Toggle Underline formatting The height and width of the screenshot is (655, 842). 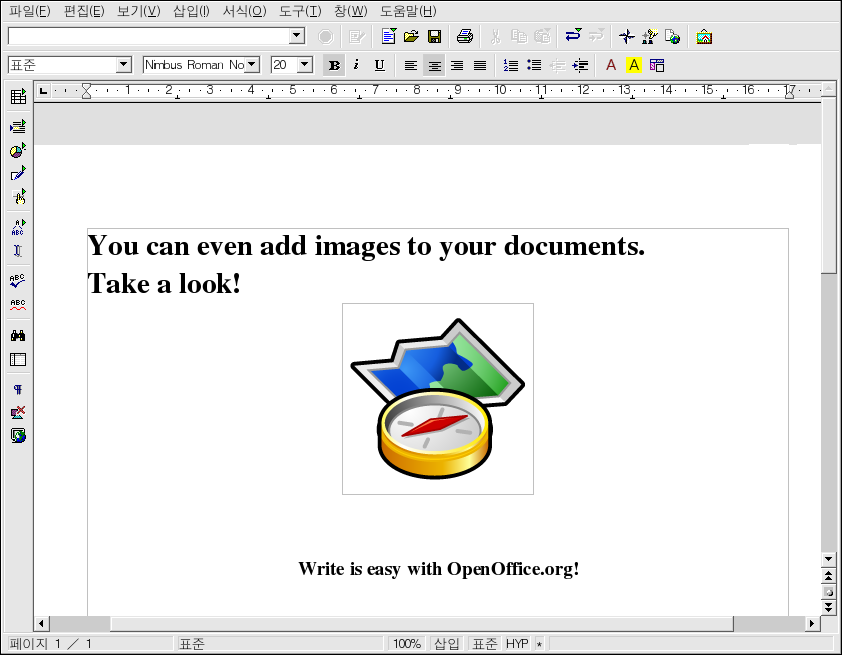(x=379, y=65)
